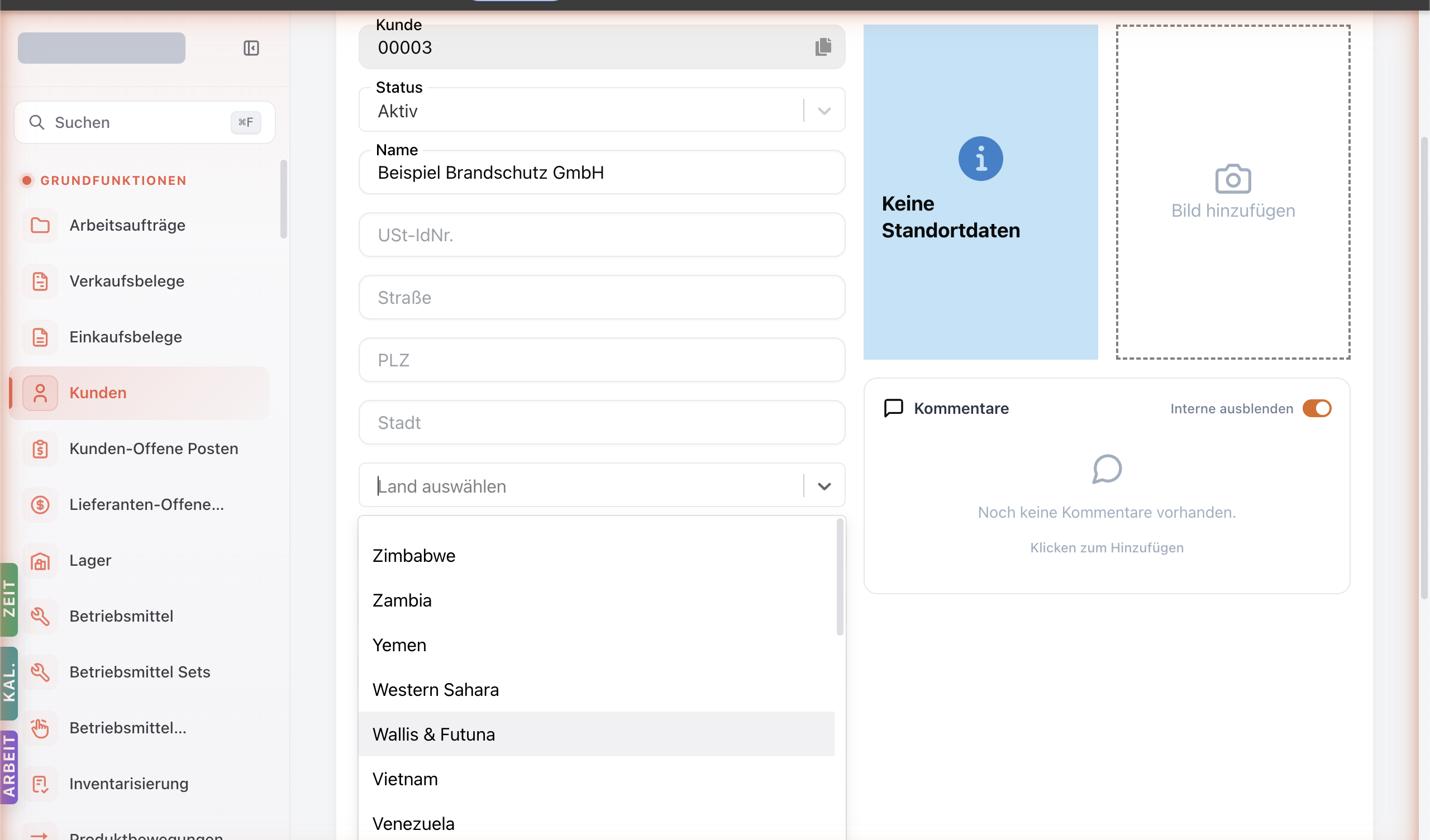Click Klicken zum Hinzufügen to add comment
Screen dimensions: 1430x840
(x=1107, y=548)
